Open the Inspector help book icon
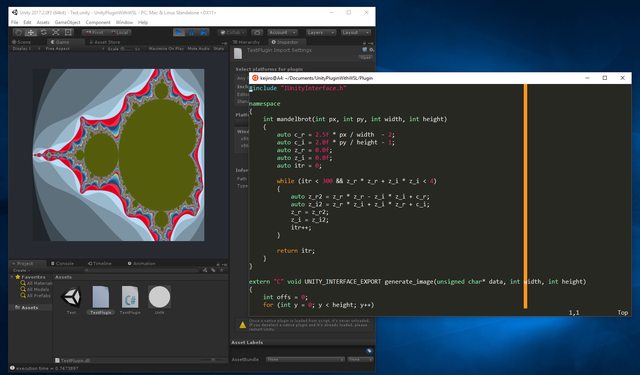640x375 pixels. click(364, 50)
